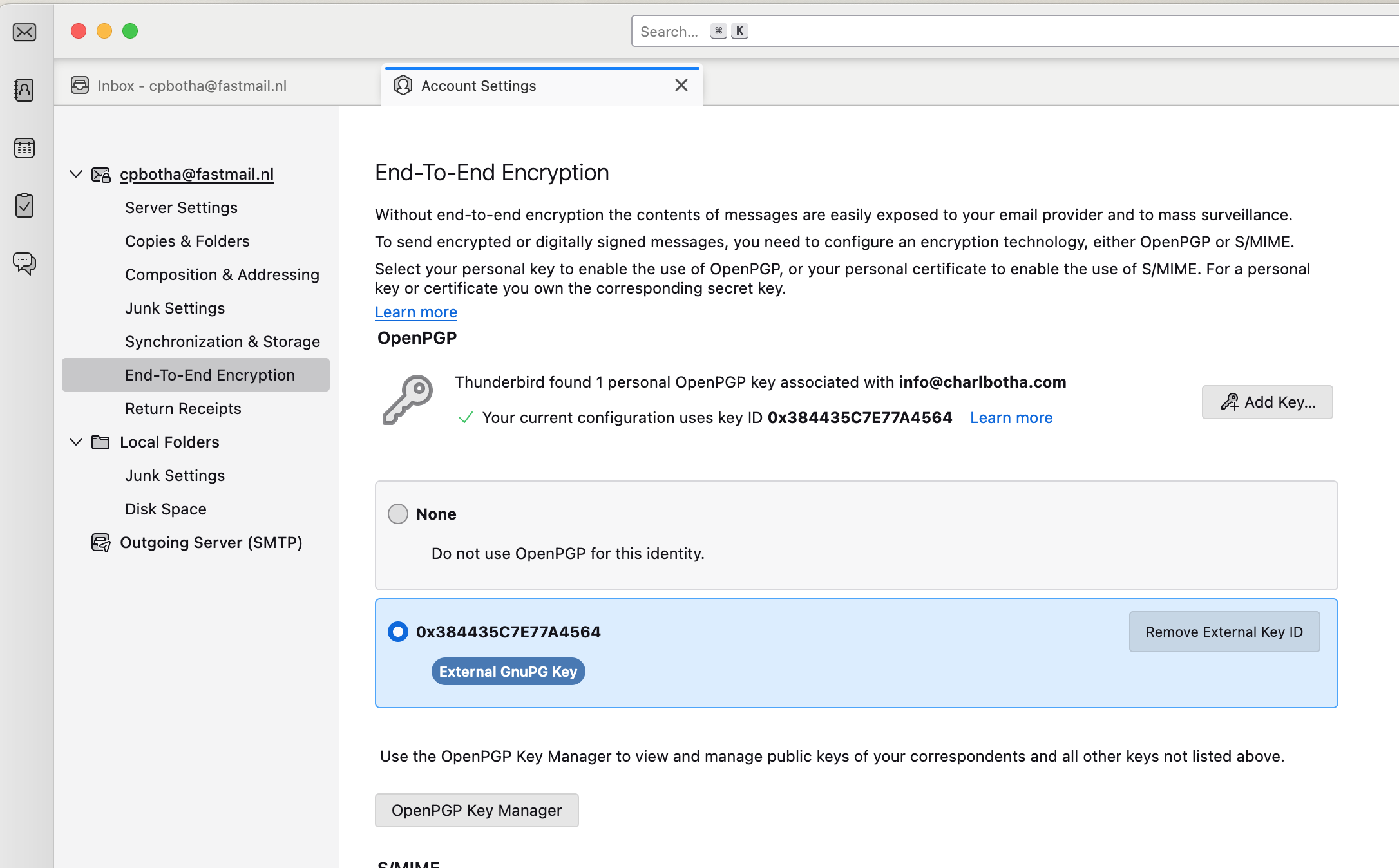Click the Local Folders folder icon
Screen dimensions: 1399x868
pyautogui.click(x=100, y=442)
